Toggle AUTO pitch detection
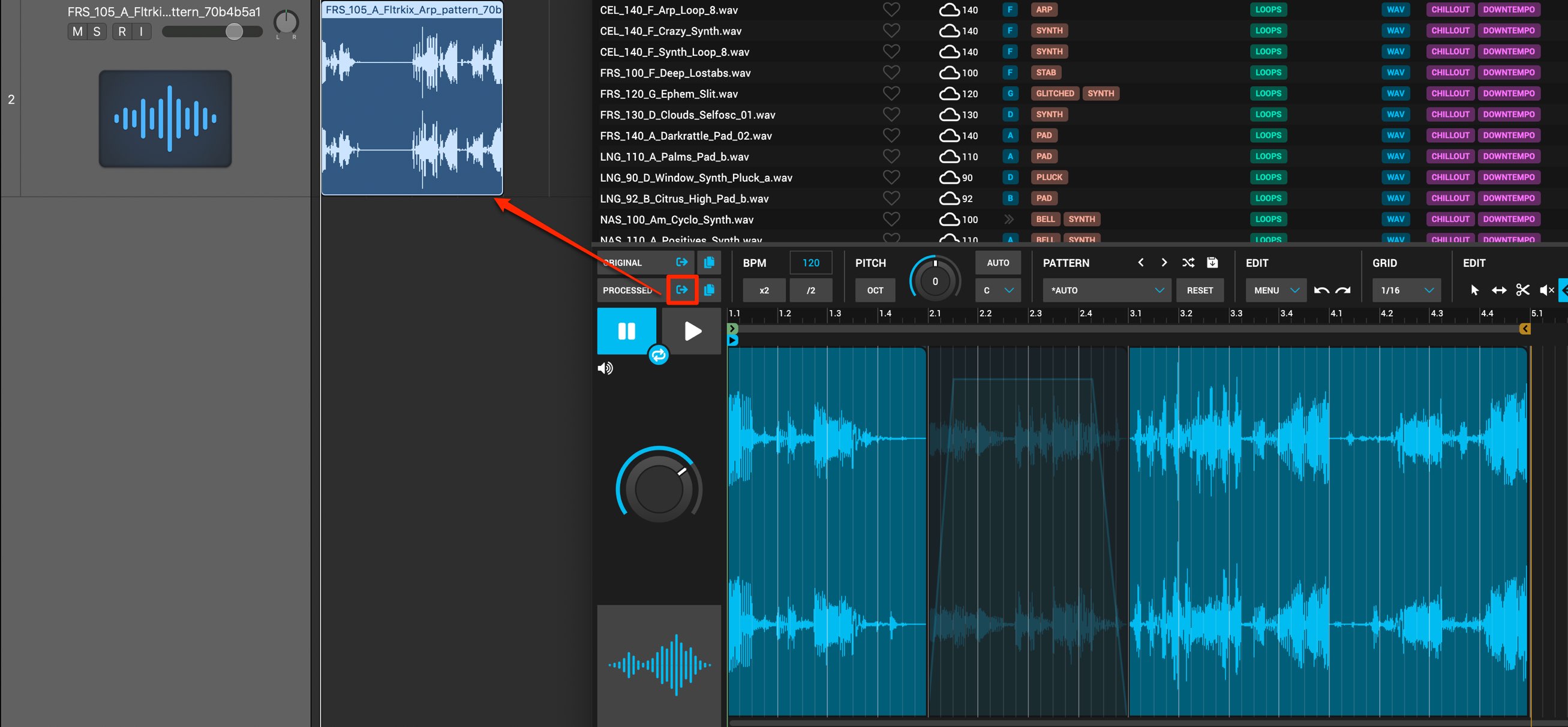Viewport: 1568px width, 727px height. coord(998,262)
